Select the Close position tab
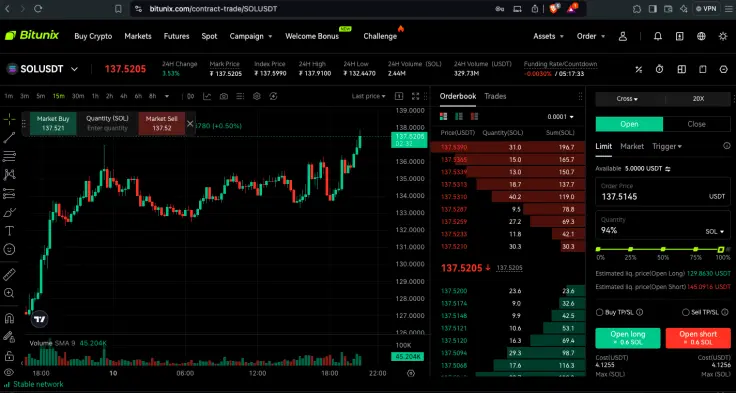The height and width of the screenshot is (393, 736). click(697, 124)
